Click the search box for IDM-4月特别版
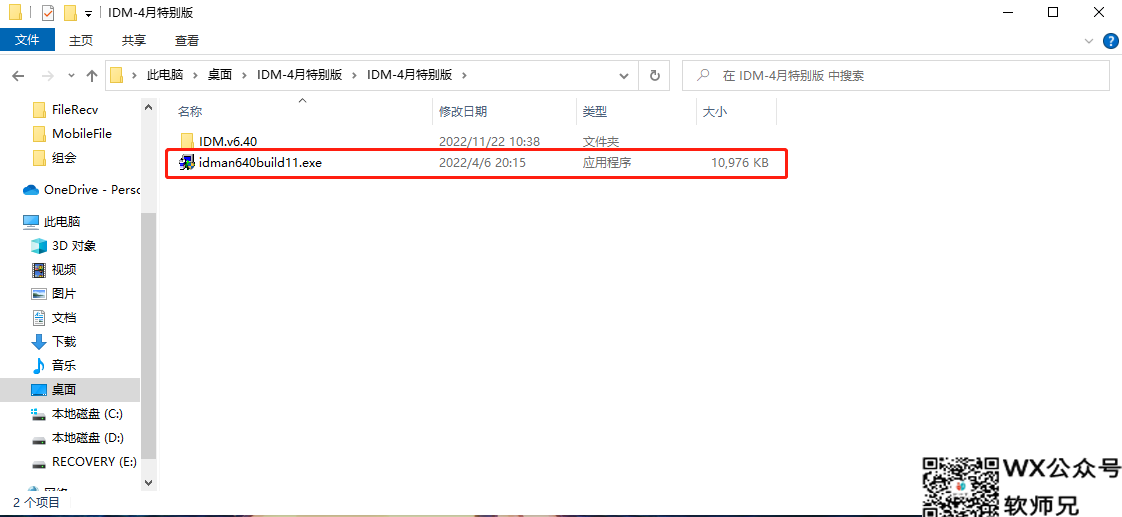Screen dimensions: 1122x517 tap(894, 75)
